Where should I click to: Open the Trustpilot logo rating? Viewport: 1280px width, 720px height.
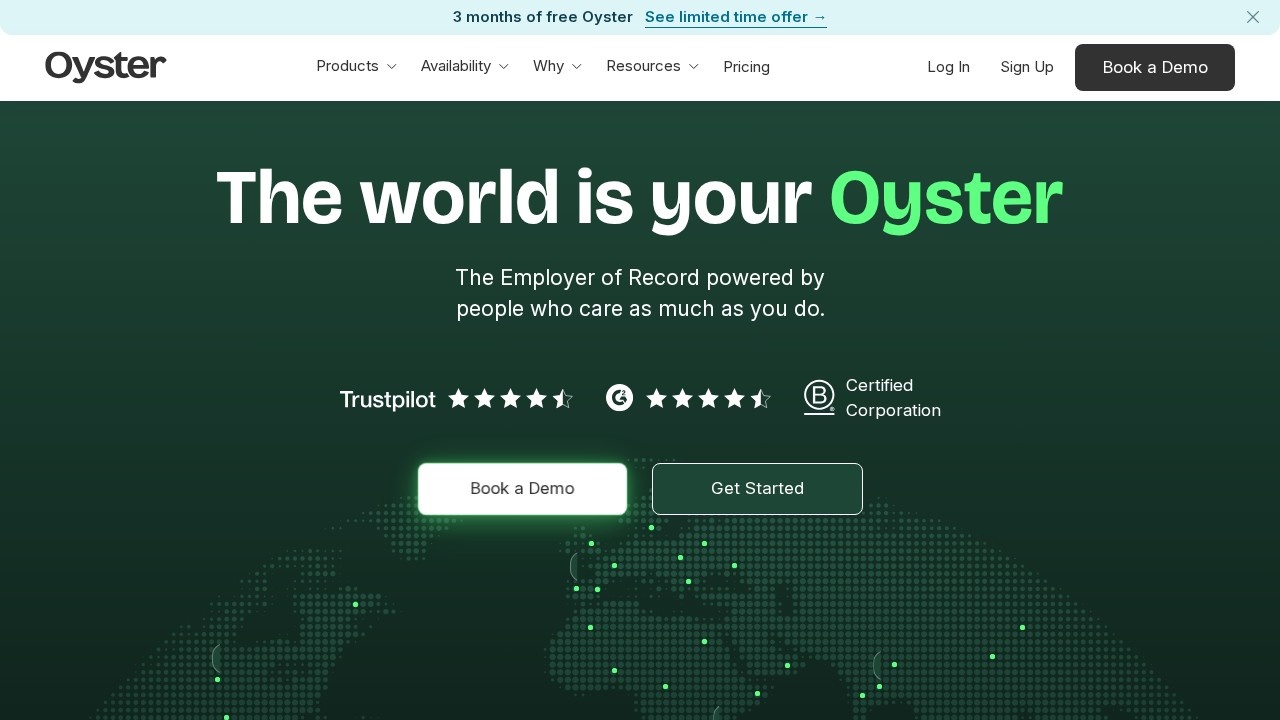coord(387,400)
